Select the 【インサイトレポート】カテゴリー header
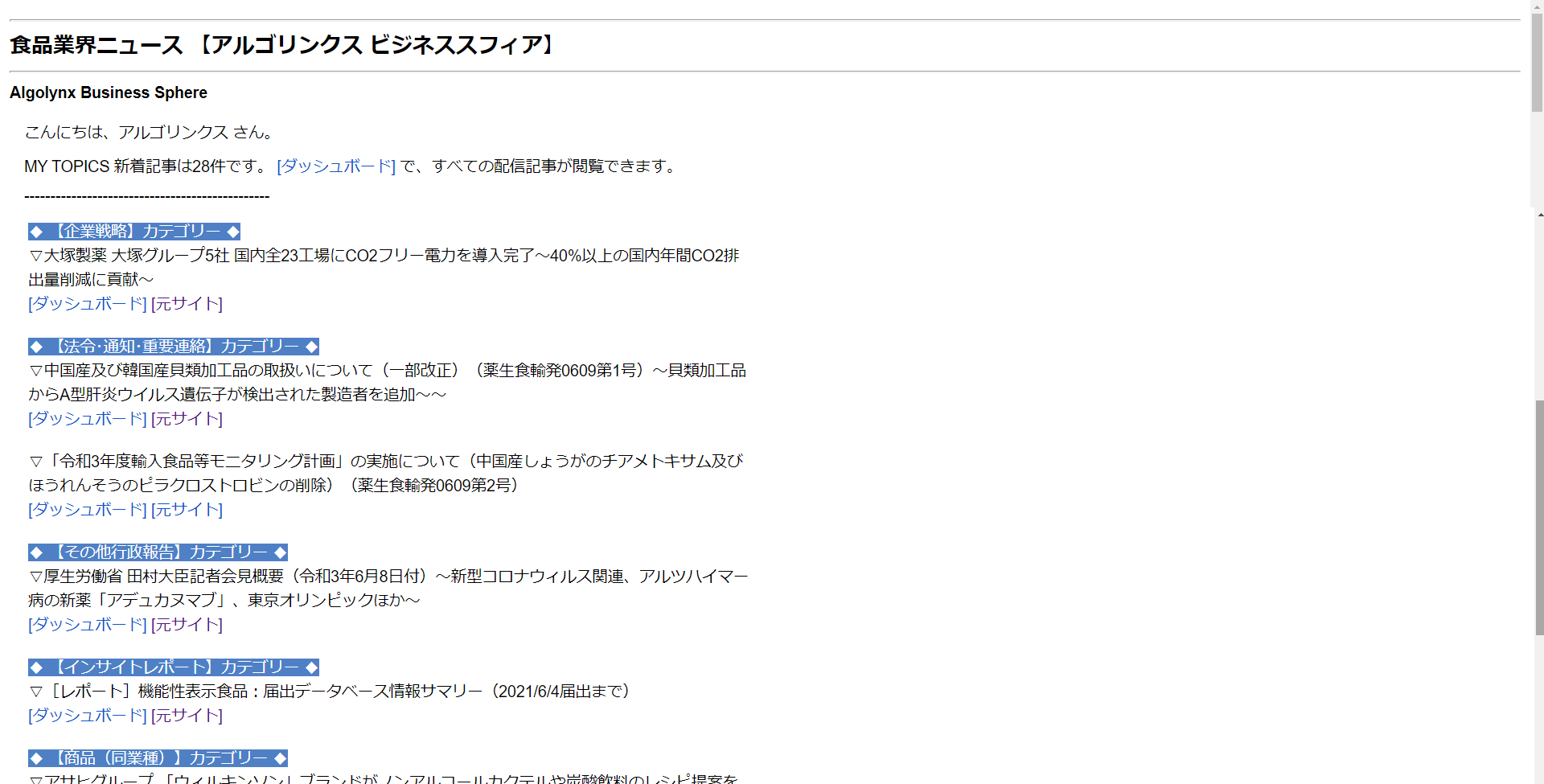 tap(174, 667)
